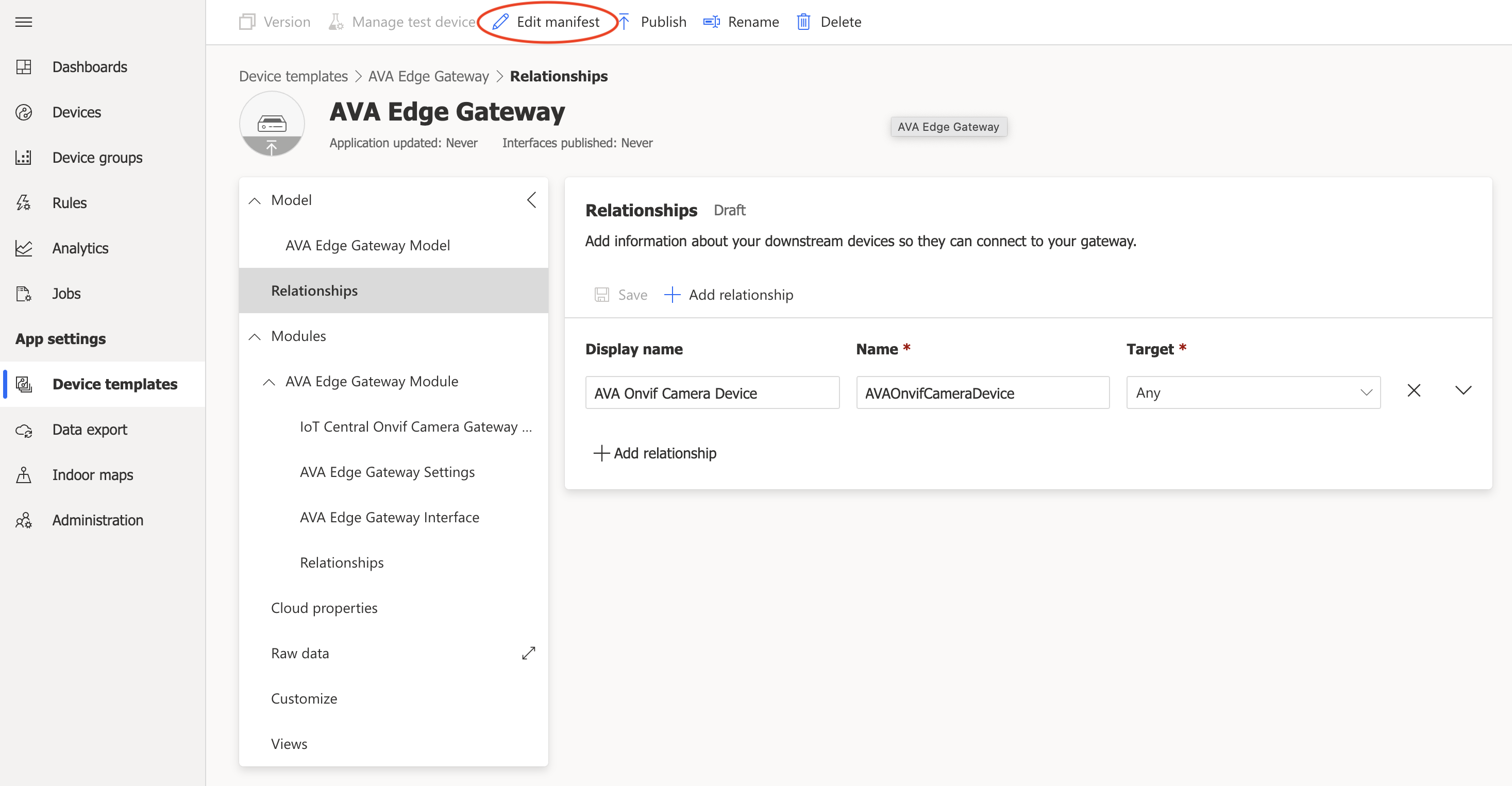Remove the AVA Onvif Camera relationship

click(1414, 390)
